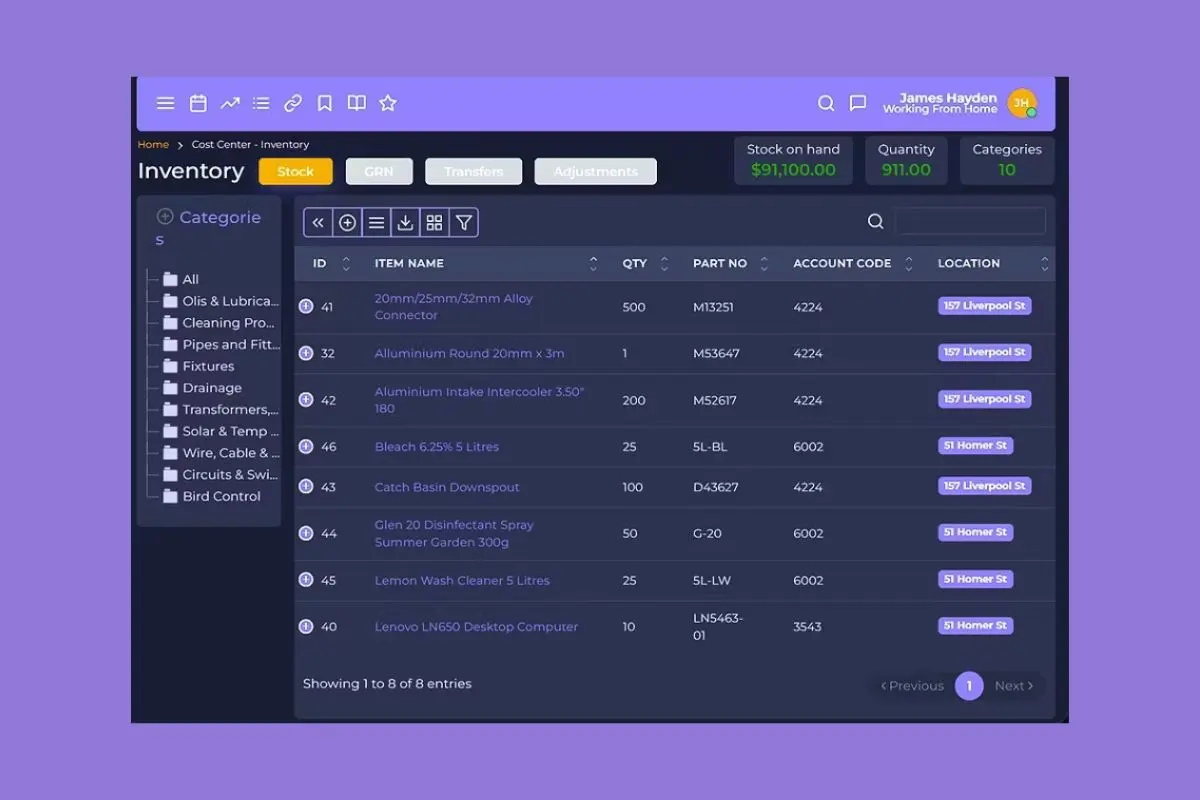Screen dimensions: 1200x800
Task: Open the chat messages icon
Action: (x=858, y=103)
